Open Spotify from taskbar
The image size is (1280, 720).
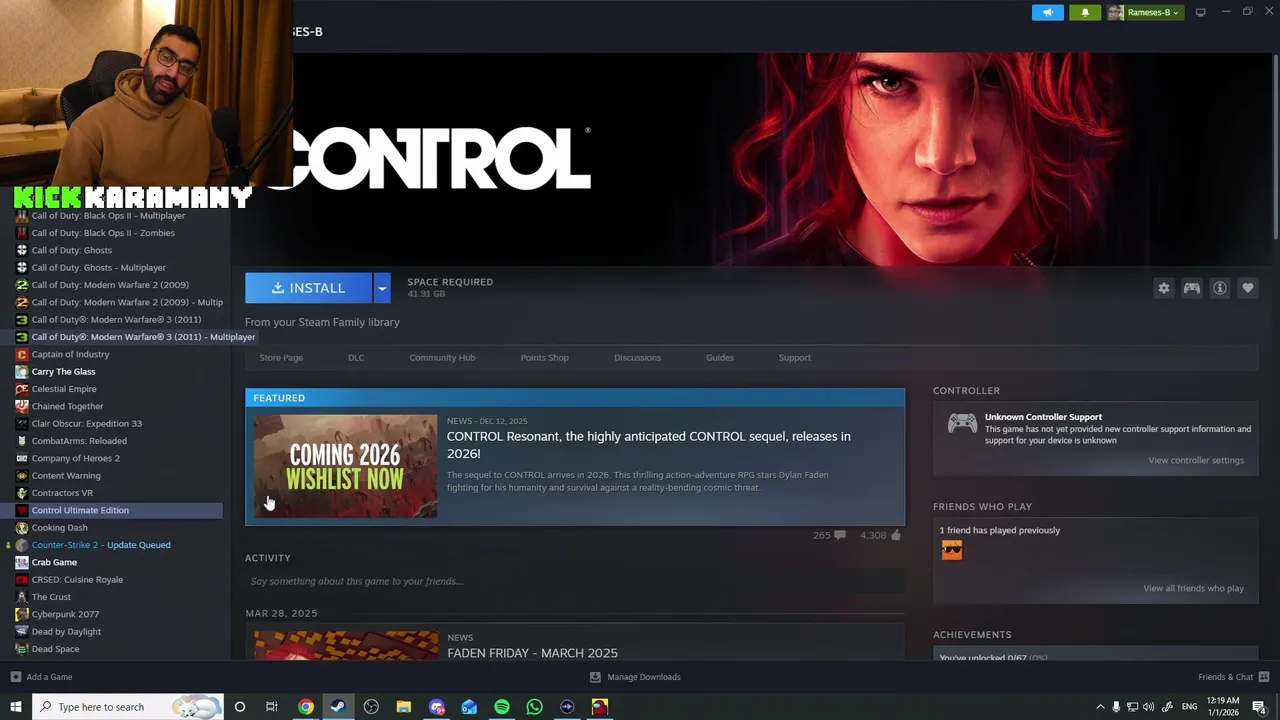pyautogui.click(x=502, y=707)
